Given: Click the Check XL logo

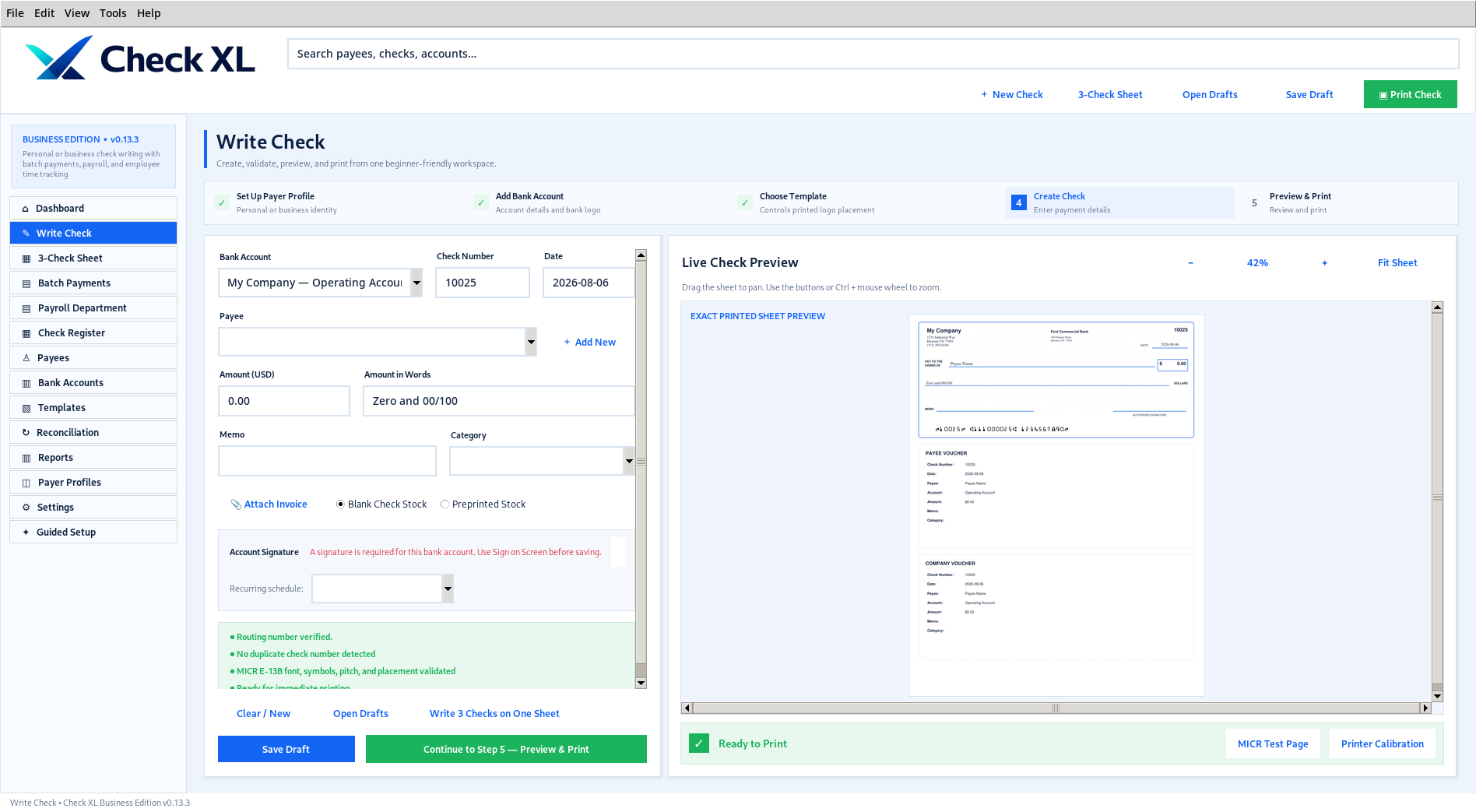Looking at the screenshot, I should [140, 58].
